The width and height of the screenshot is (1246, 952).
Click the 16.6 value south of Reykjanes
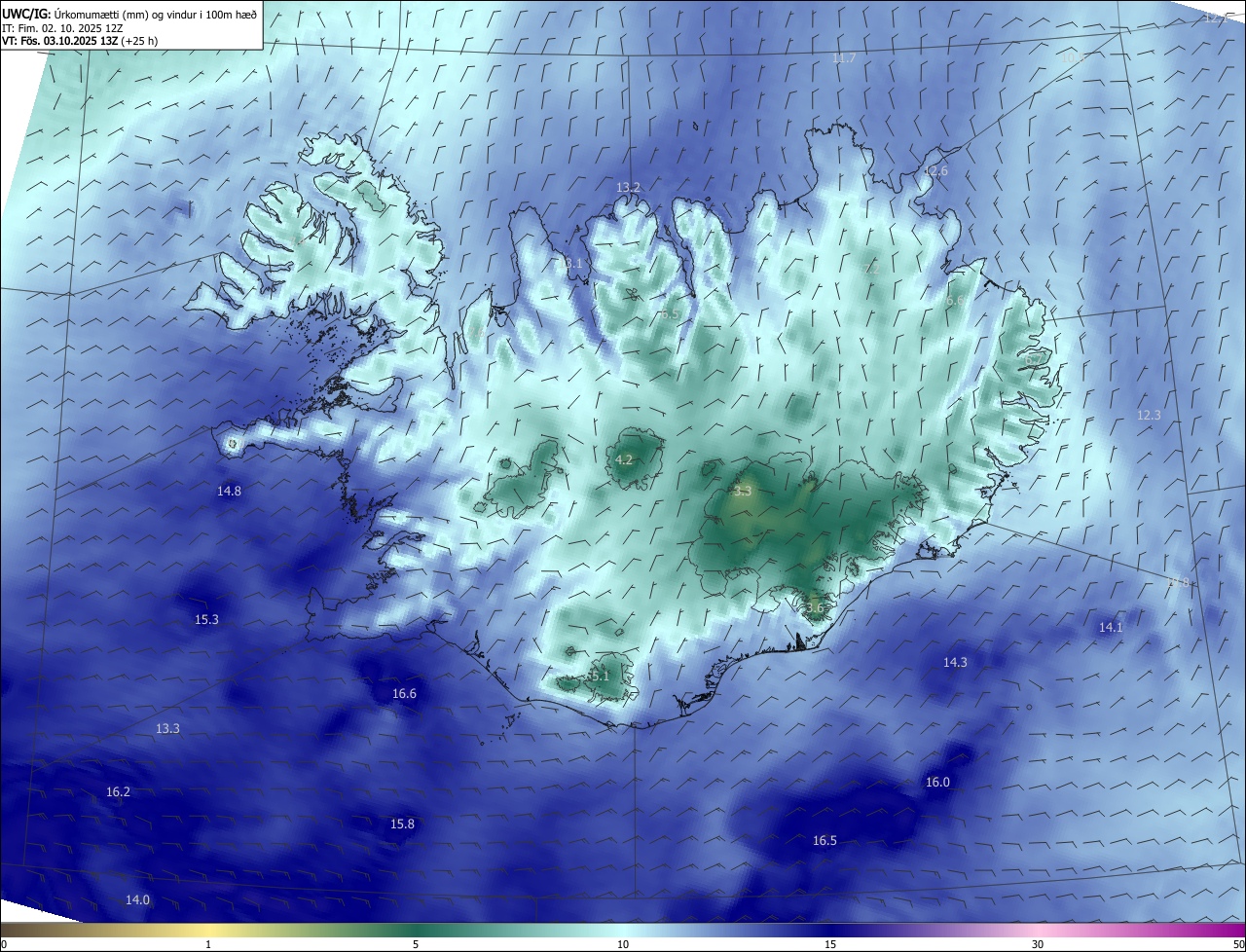click(x=404, y=694)
